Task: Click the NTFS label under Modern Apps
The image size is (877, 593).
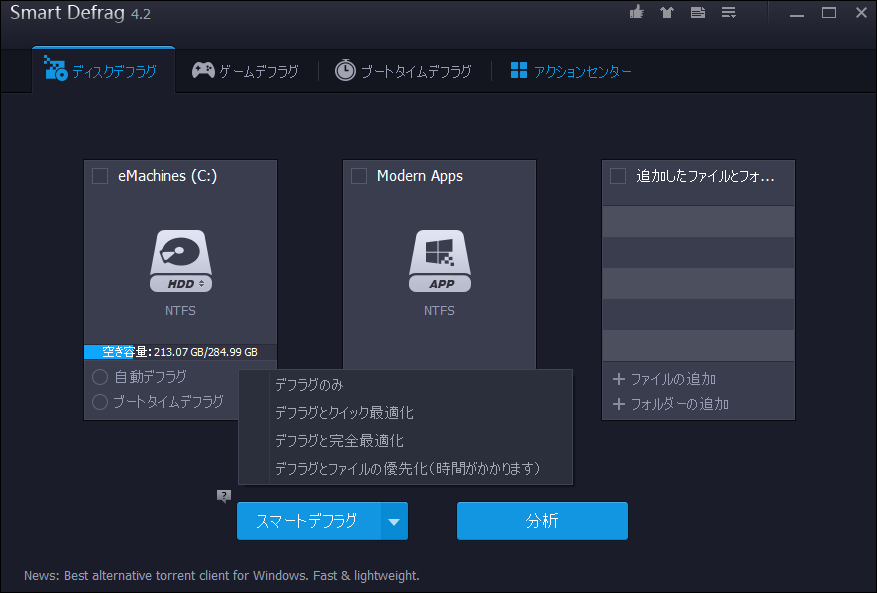Action: (x=439, y=310)
